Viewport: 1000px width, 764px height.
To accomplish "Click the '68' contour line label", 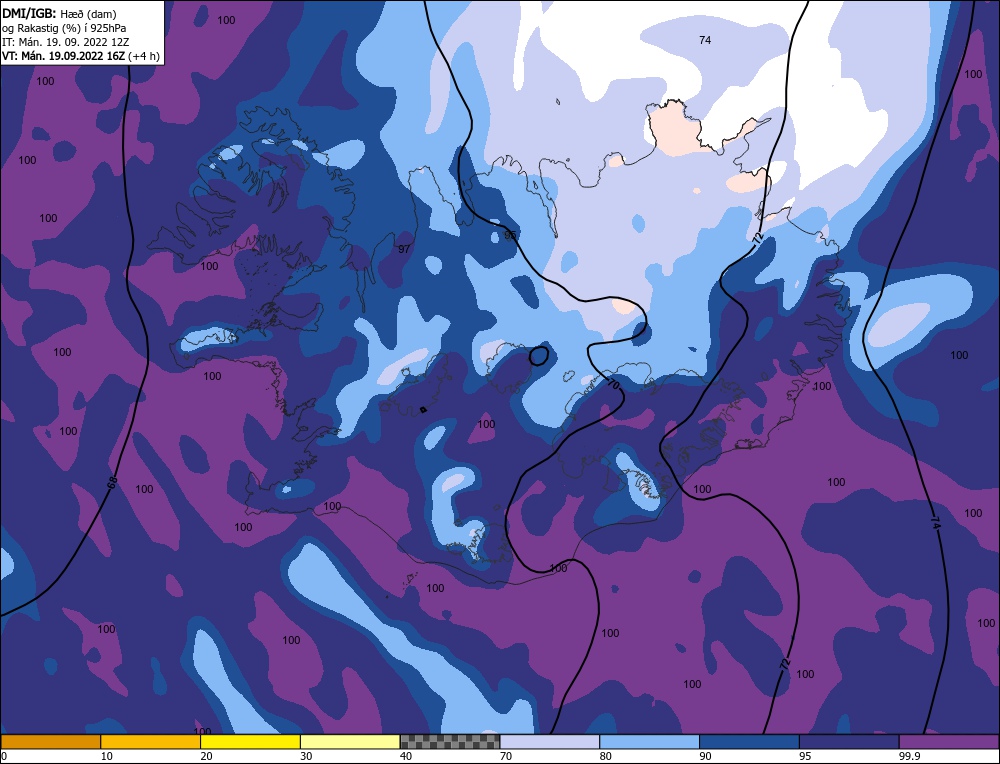I will pyautogui.click(x=112, y=483).
